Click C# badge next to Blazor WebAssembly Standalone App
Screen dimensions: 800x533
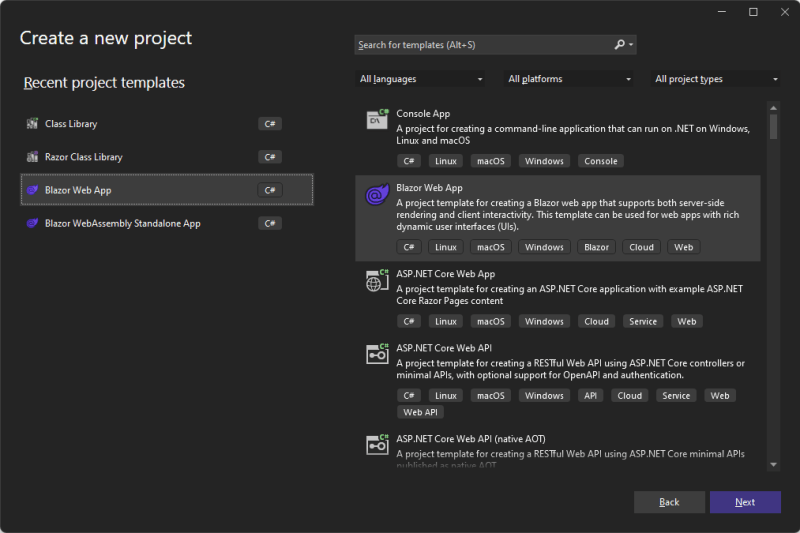(270, 223)
